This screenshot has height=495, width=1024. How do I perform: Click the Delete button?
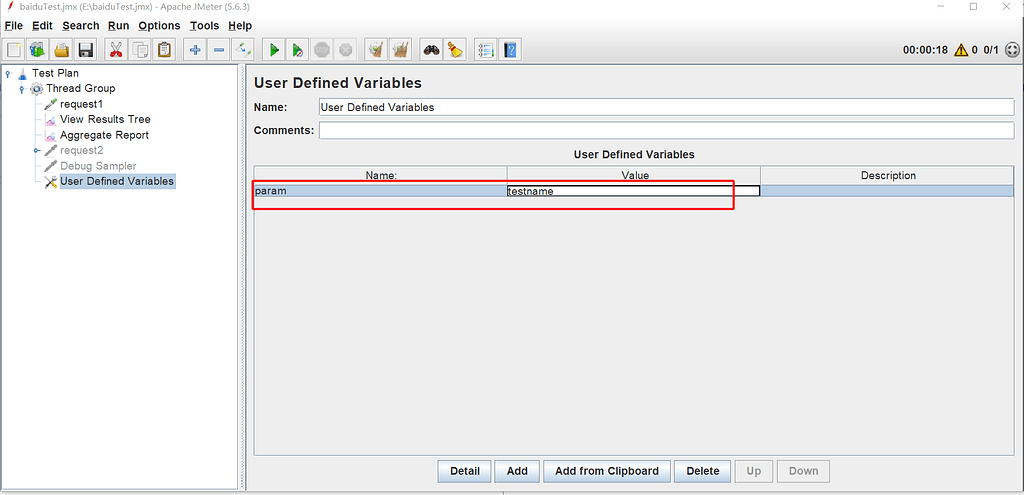click(x=703, y=471)
